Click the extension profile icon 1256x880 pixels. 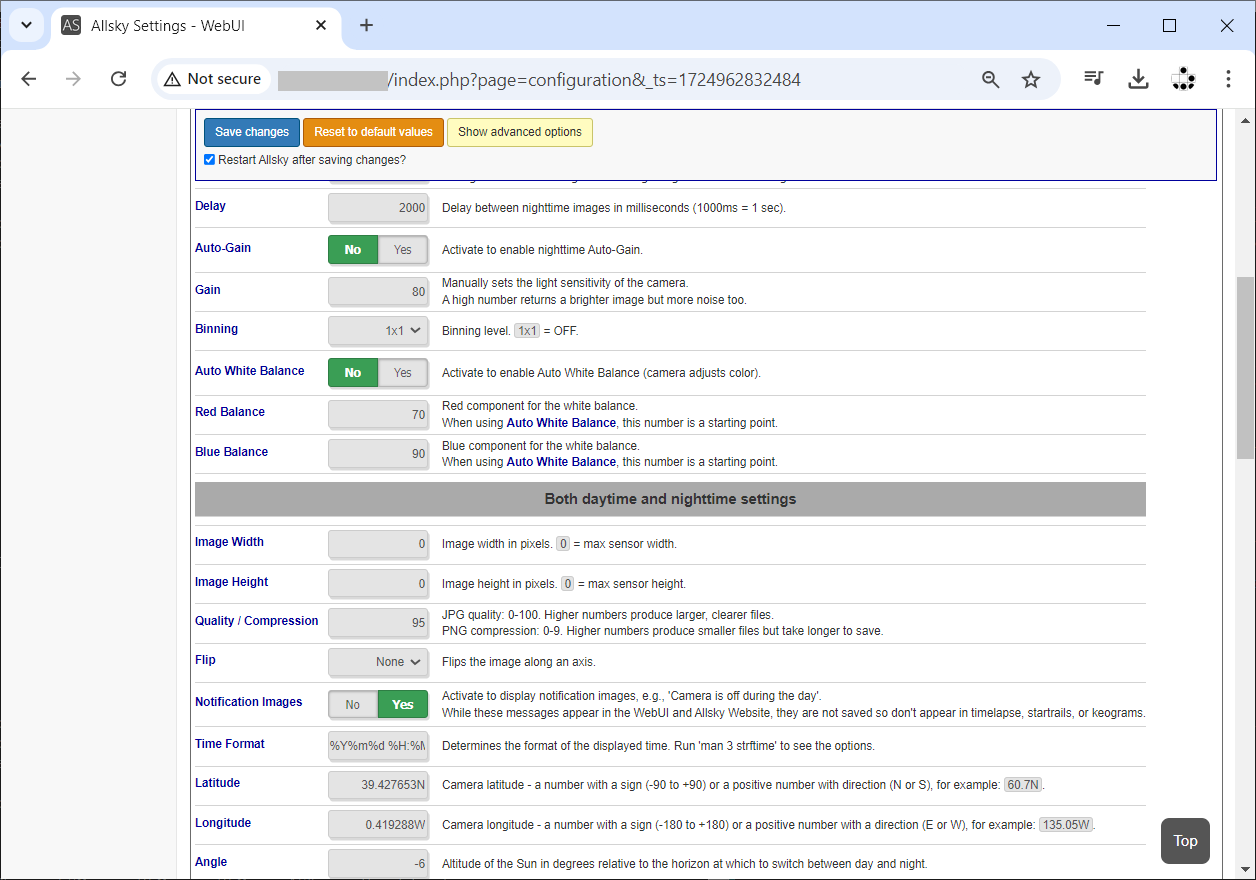1183,79
